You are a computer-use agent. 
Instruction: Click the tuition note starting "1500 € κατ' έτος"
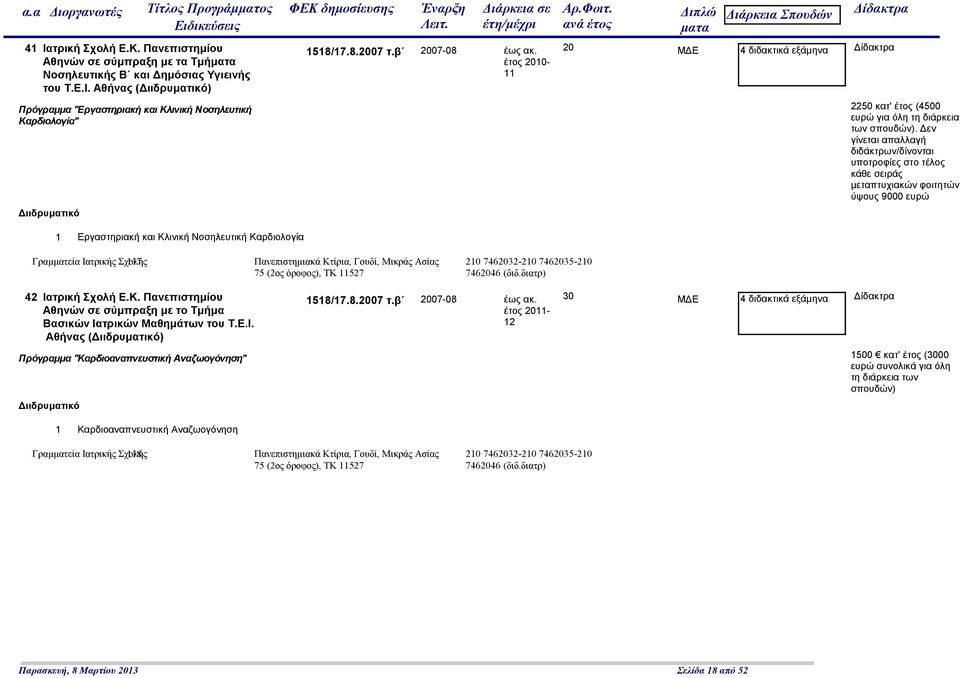pyautogui.click(x=901, y=372)
